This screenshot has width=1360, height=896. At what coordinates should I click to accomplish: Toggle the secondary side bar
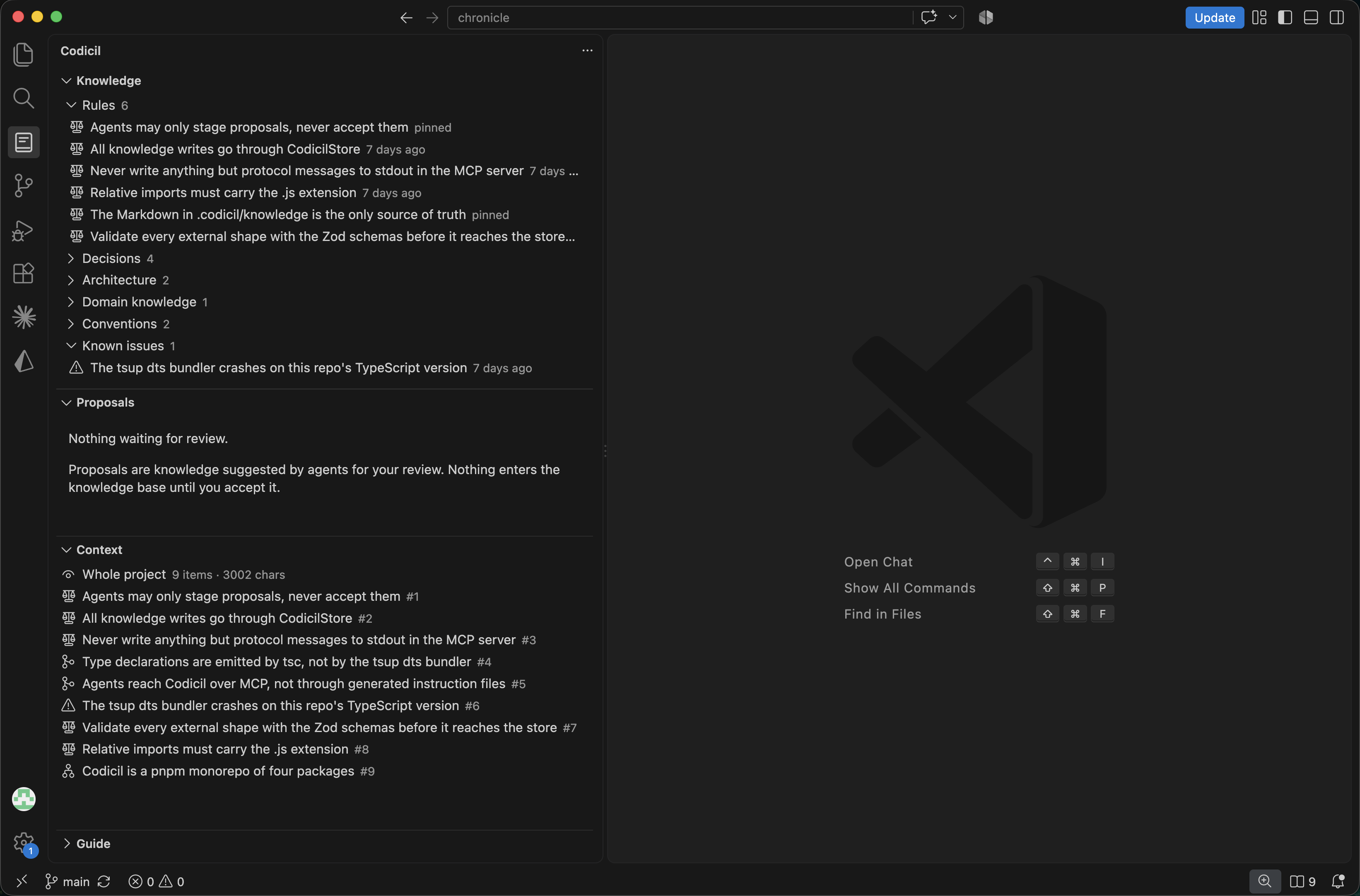coord(1337,17)
